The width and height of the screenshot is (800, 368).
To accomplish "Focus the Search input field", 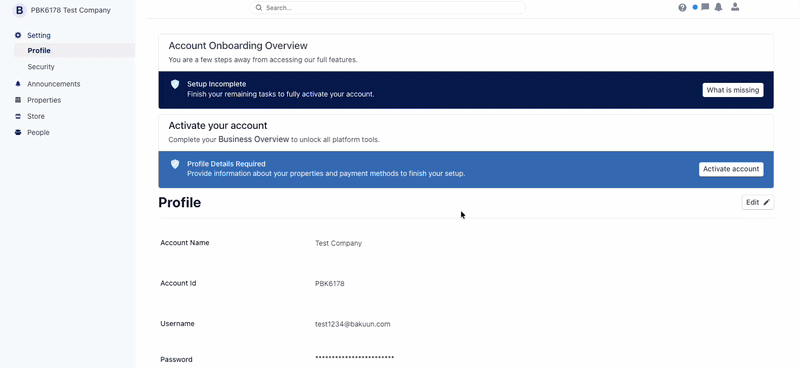I will [x=387, y=8].
